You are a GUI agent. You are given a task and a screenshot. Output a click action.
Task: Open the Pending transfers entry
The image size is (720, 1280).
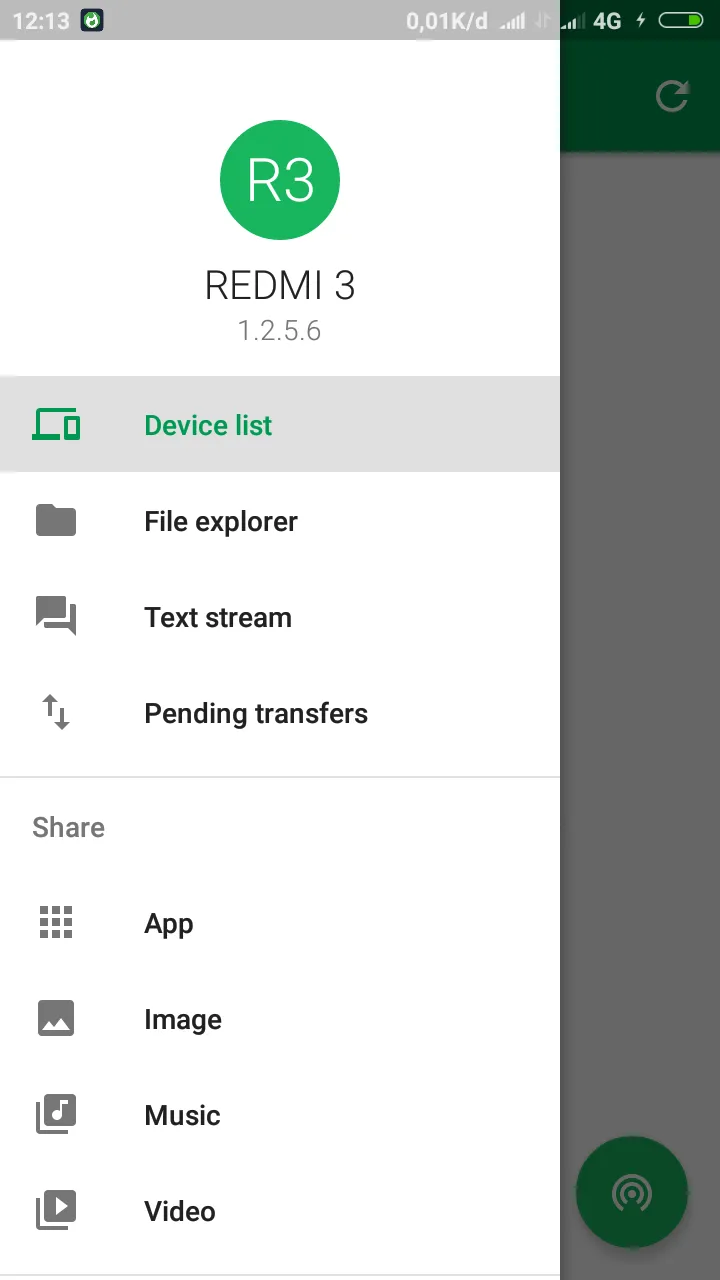click(x=280, y=713)
